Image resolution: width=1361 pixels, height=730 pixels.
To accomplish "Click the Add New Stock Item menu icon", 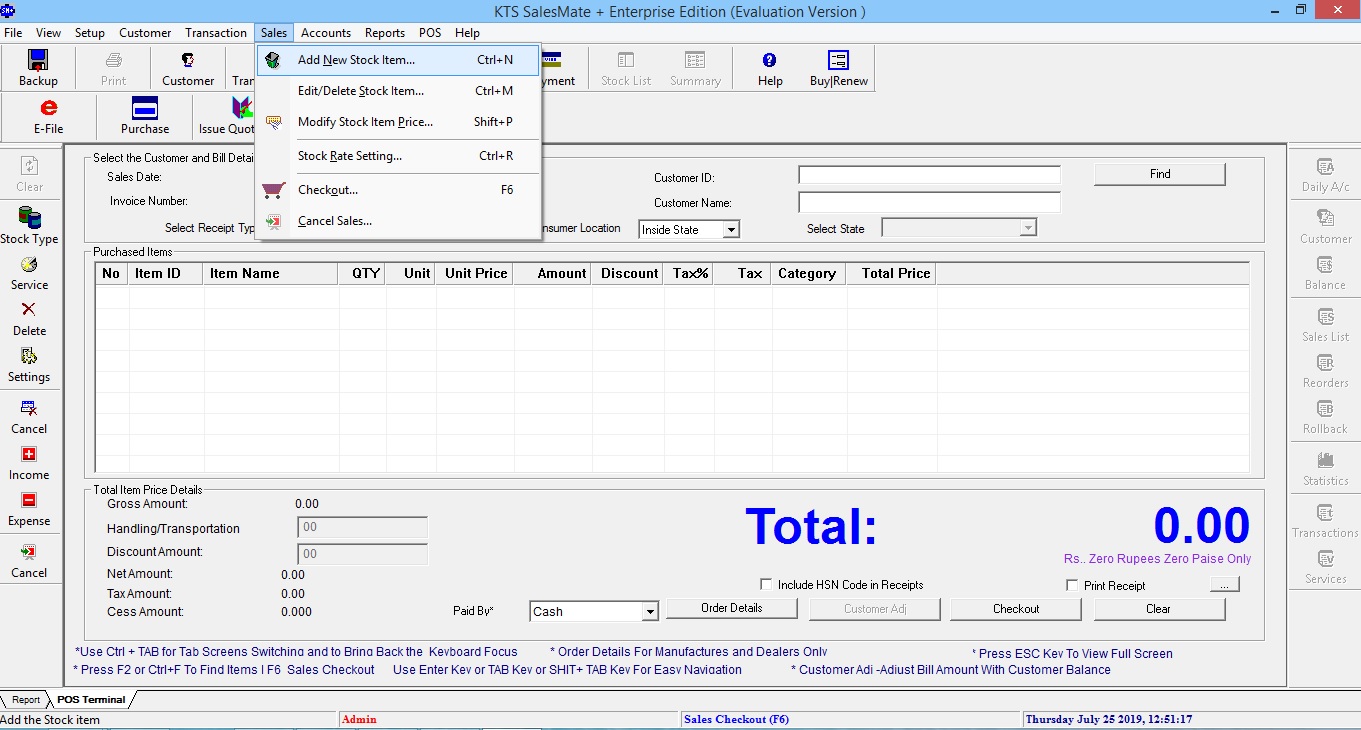I will (x=273, y=60).
